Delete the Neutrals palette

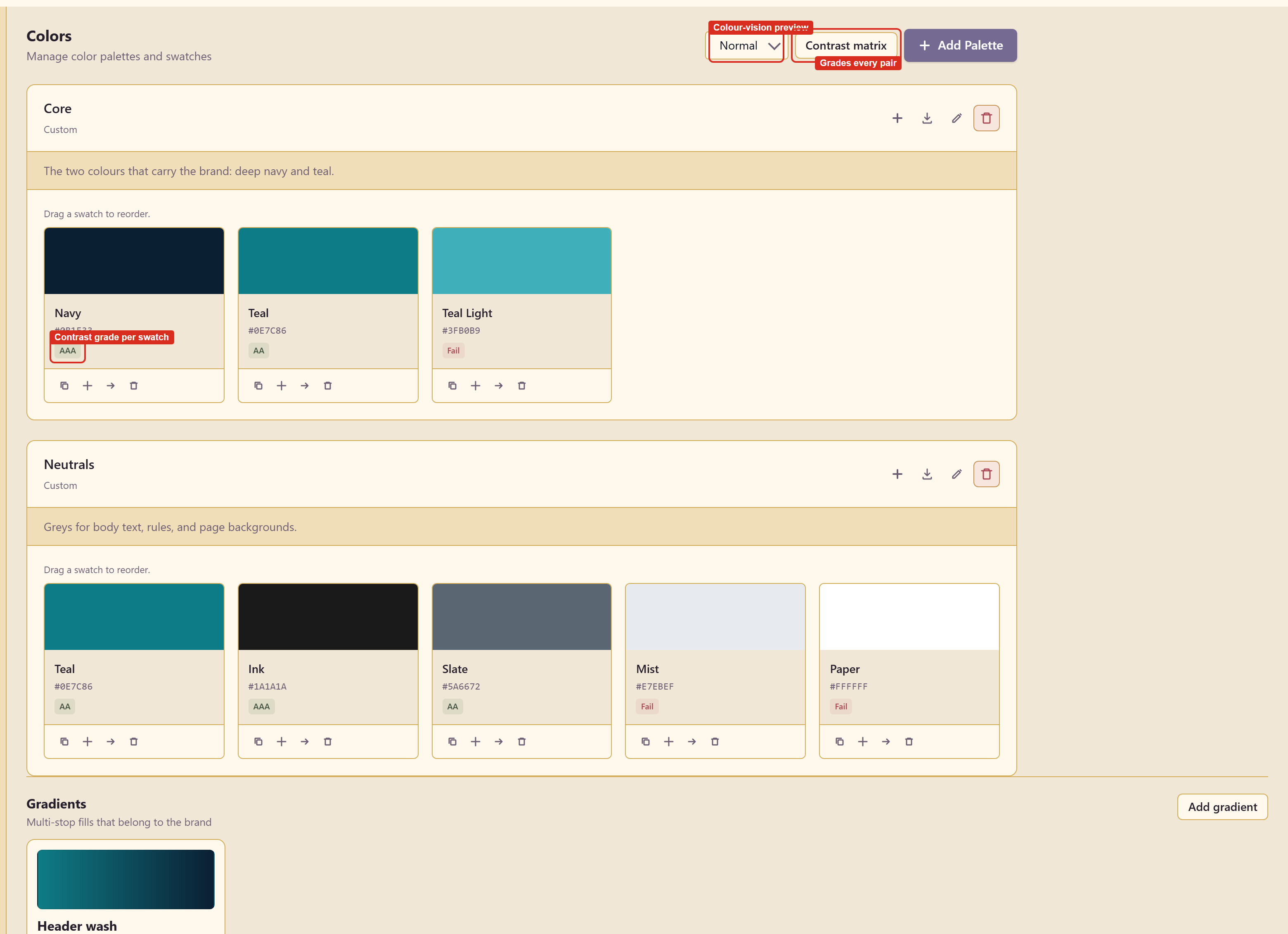[x=986, y=474]
